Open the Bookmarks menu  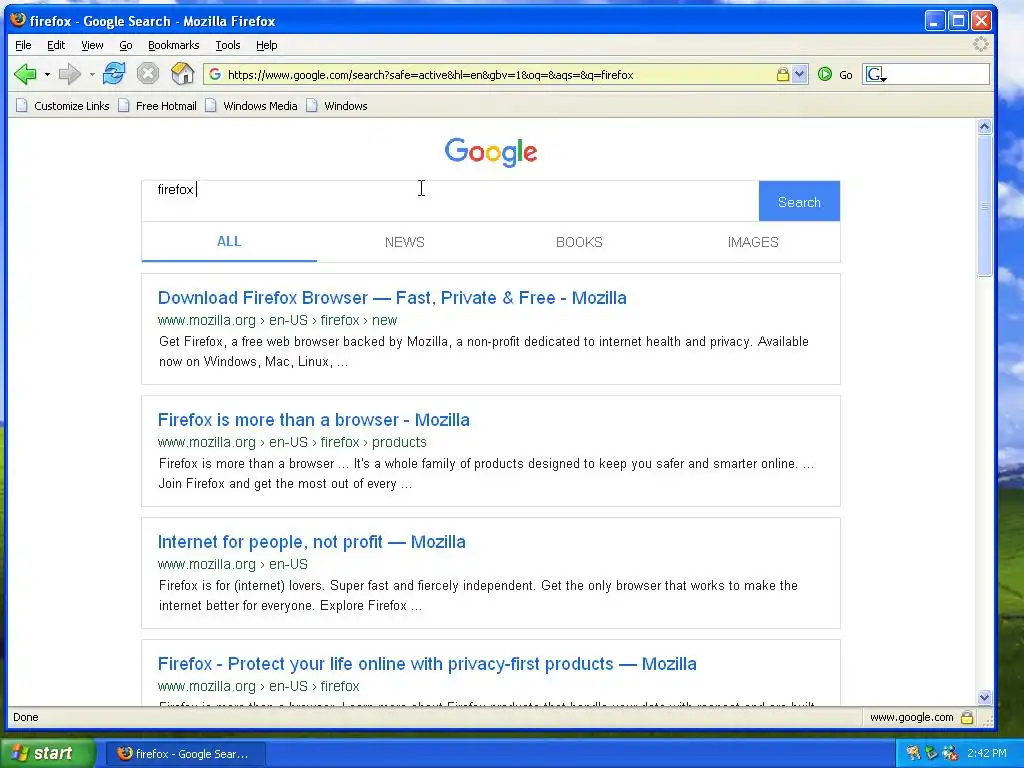click(174, 45)
